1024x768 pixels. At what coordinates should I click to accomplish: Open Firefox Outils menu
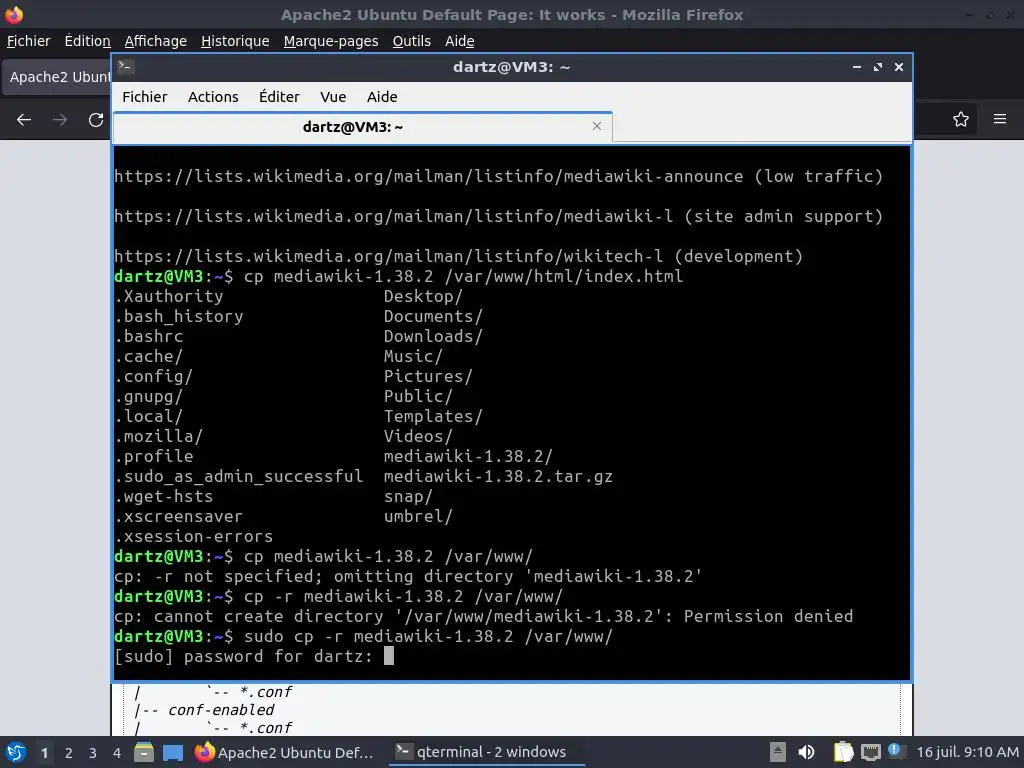[x=411, y=41]
